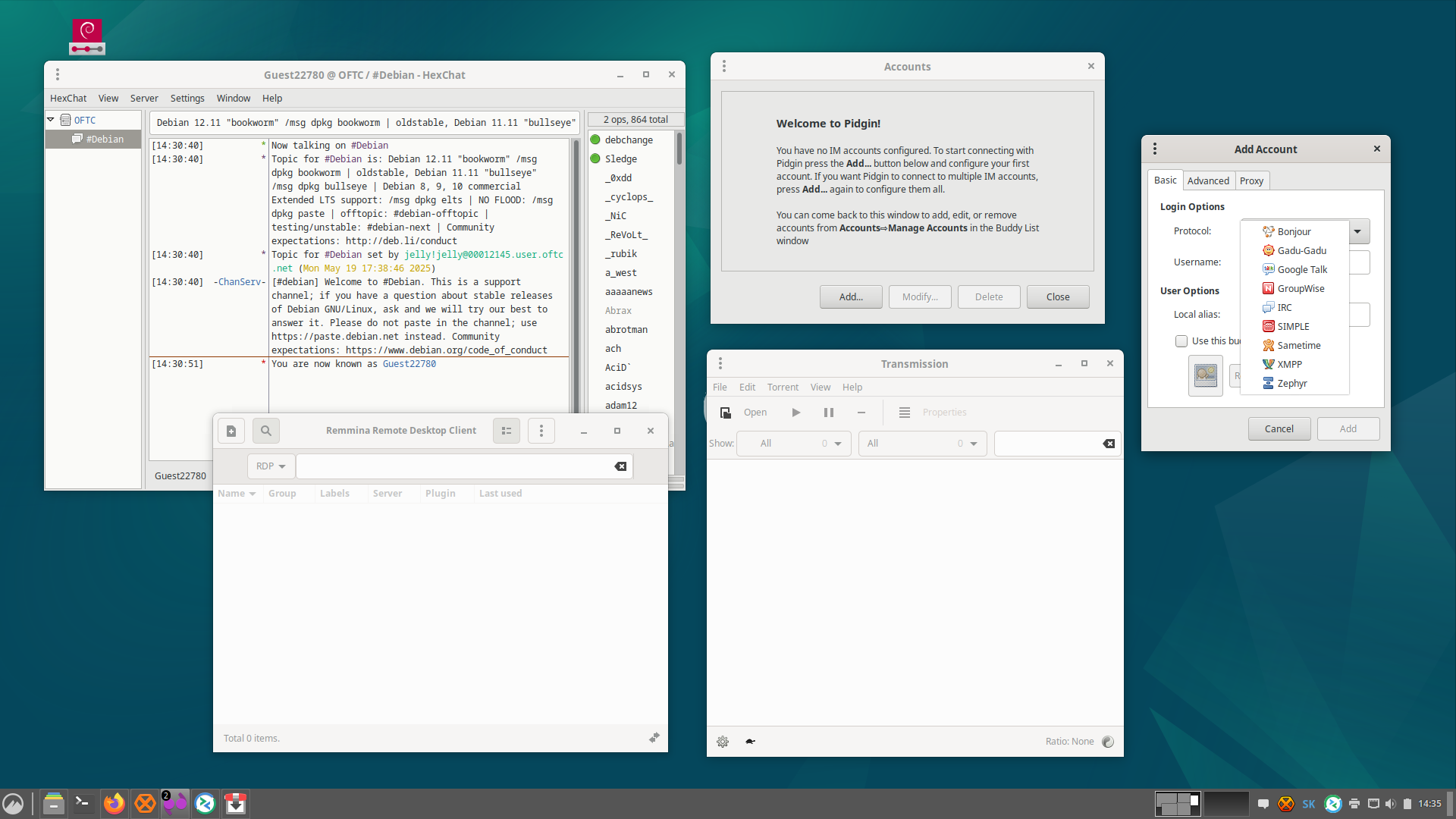
Task: Open Transmission Edit menu
Action: [x=747, y=388]
